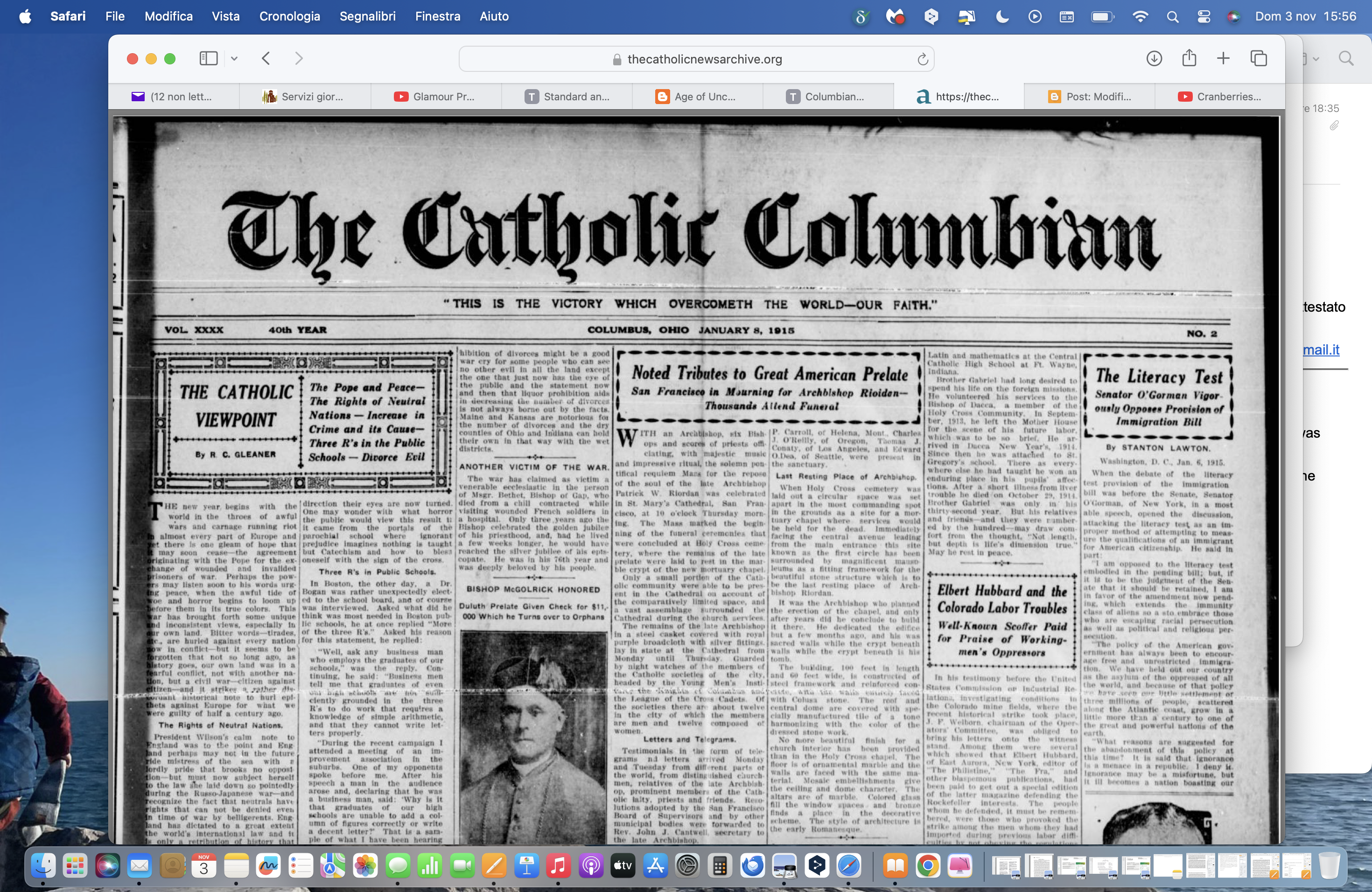Image resolution: width=1372 pixels, height=892 pixels.
Task: Open a new tab with plus icon
Action: click(1223, 59)
